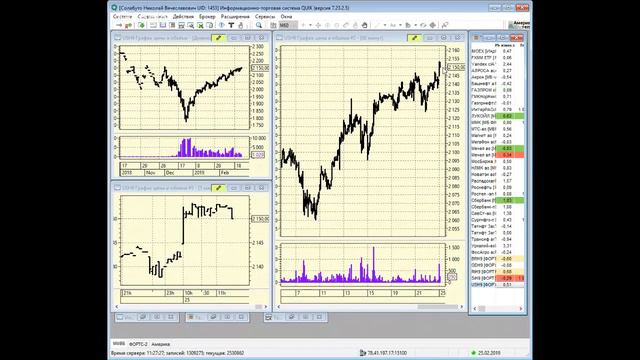
Task: Click the right-arrow icon at toolbar start
Action: tap(119, 25)
